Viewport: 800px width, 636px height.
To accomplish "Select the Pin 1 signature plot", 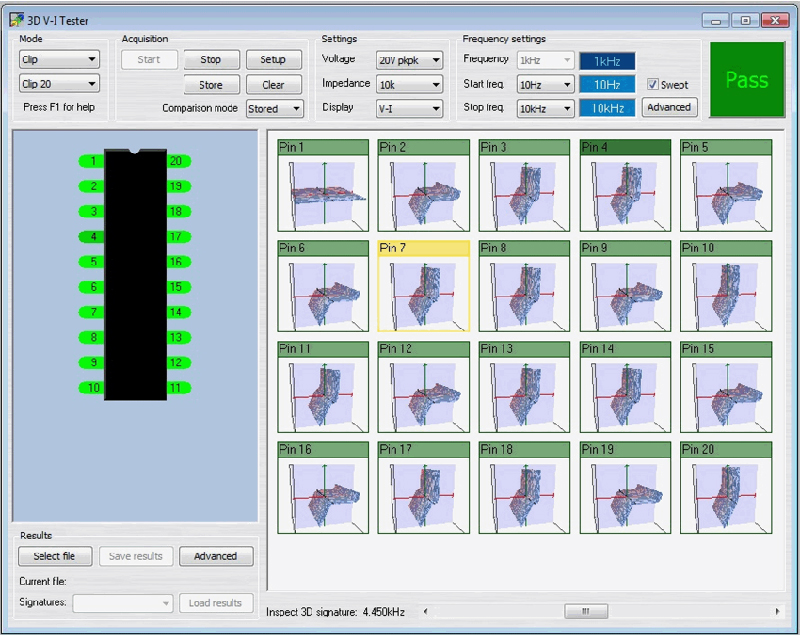I will (322, 193).
